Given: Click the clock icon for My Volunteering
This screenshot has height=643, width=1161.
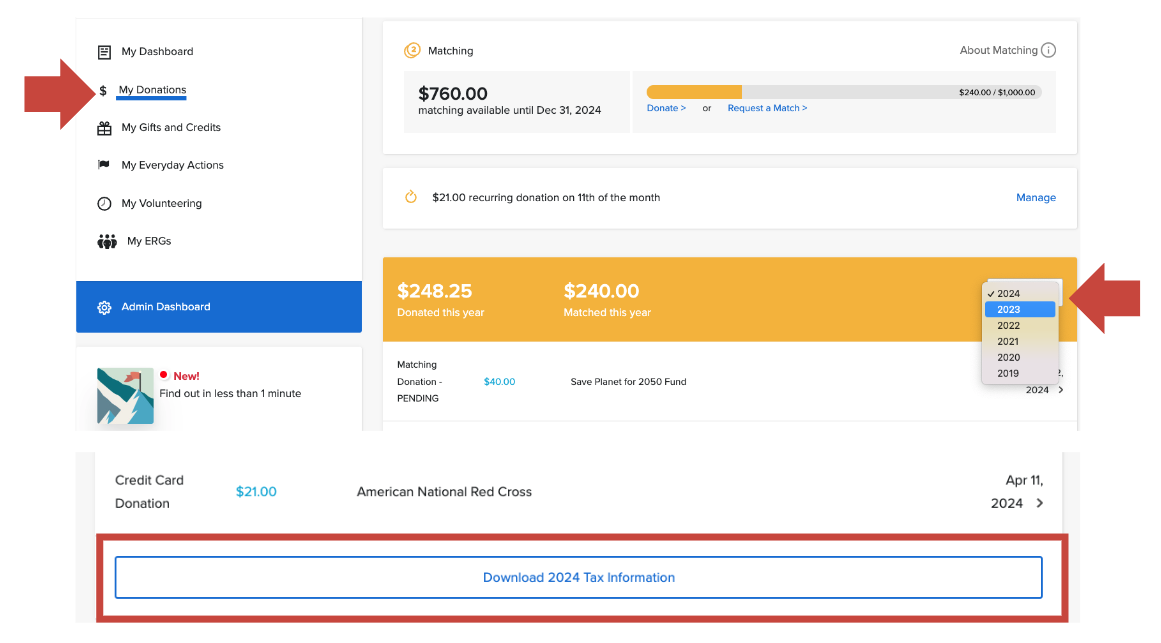Looking at the screenshot, I should point(104,204).
